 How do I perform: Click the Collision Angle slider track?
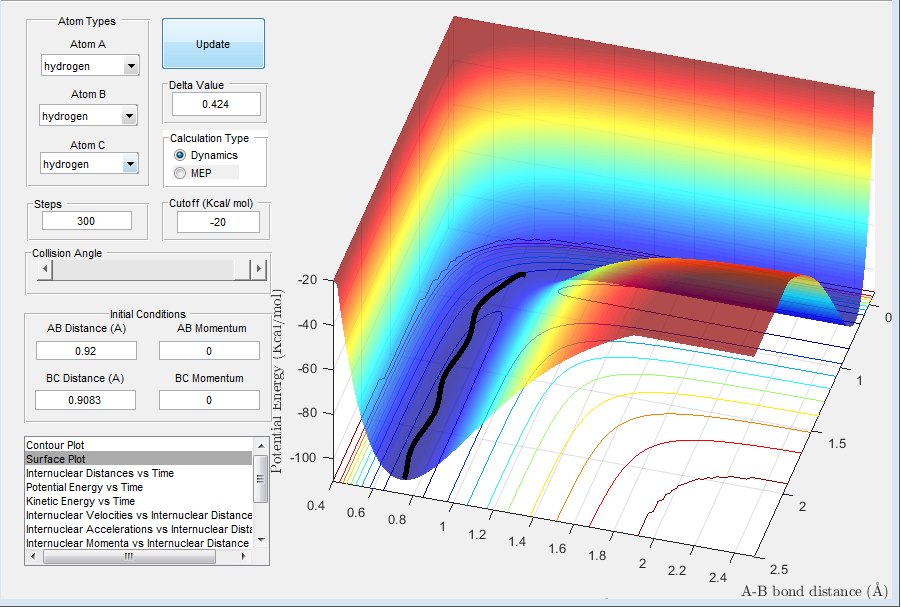pyautogui.click(x=144, y=269)
